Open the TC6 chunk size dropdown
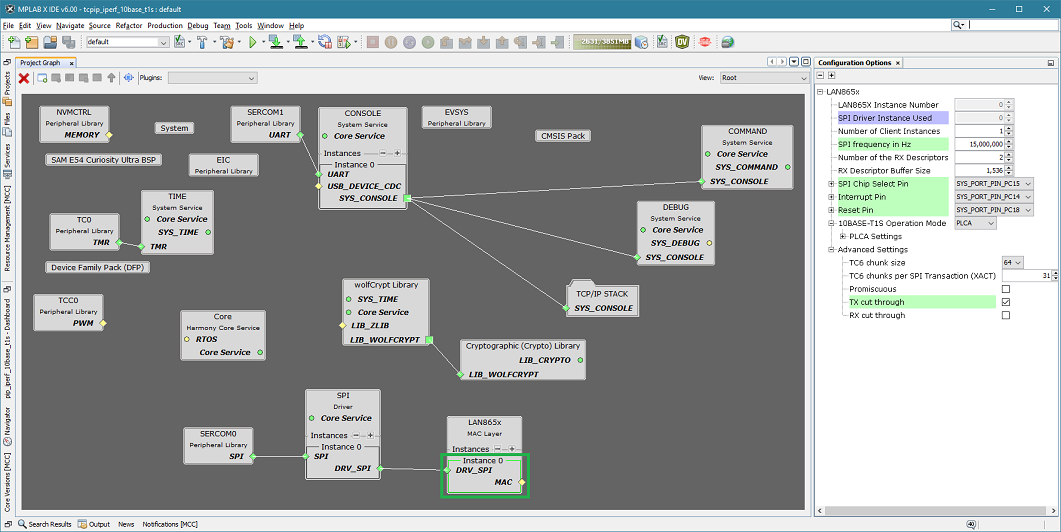Viewport: 1061px width, 532px height. tap(1012, 263)
